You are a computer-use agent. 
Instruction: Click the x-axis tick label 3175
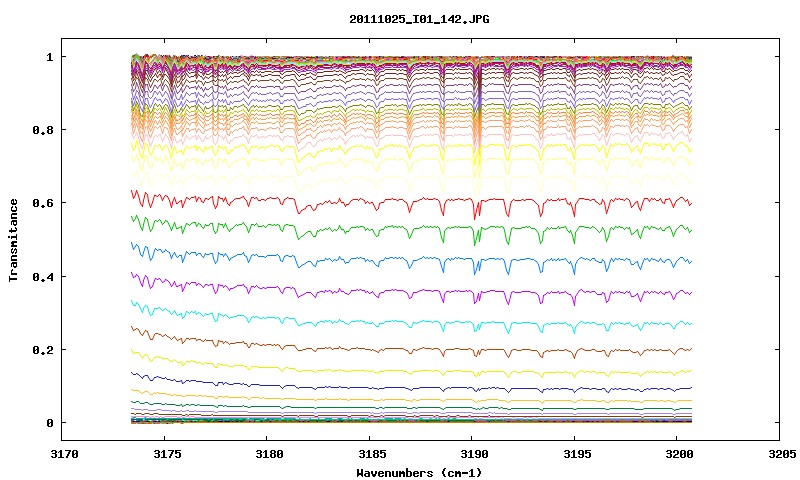(167, 454)
